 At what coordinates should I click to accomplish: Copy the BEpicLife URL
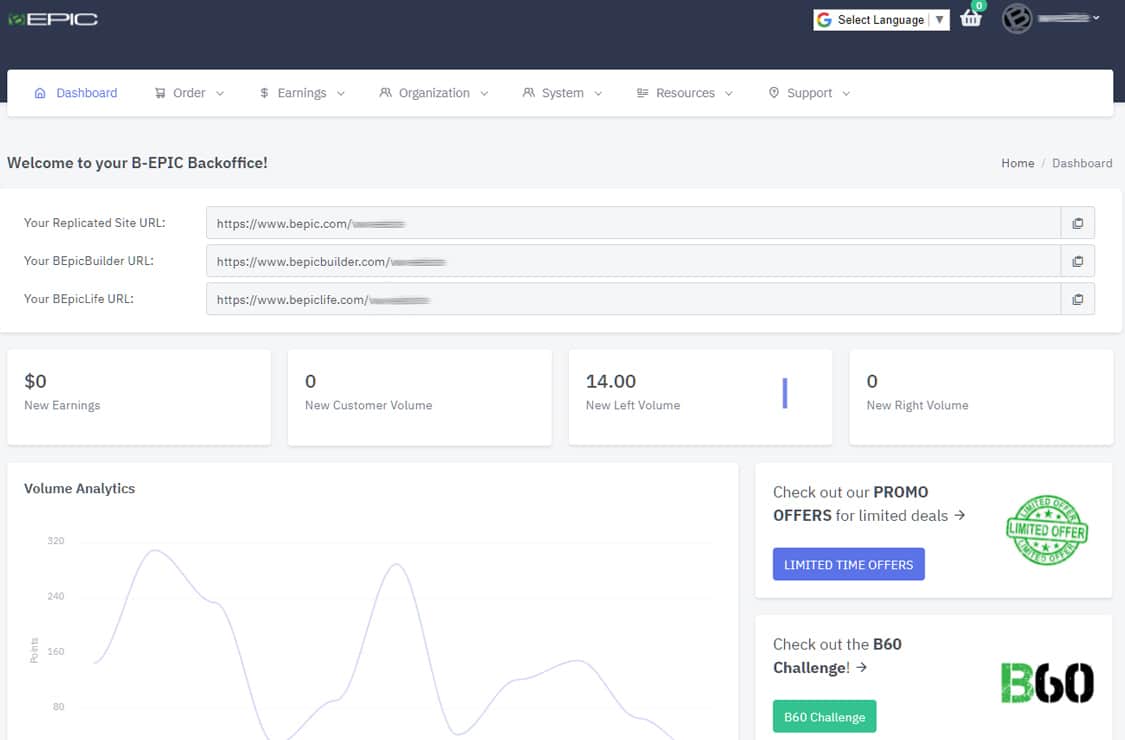tap(1078, 299)
